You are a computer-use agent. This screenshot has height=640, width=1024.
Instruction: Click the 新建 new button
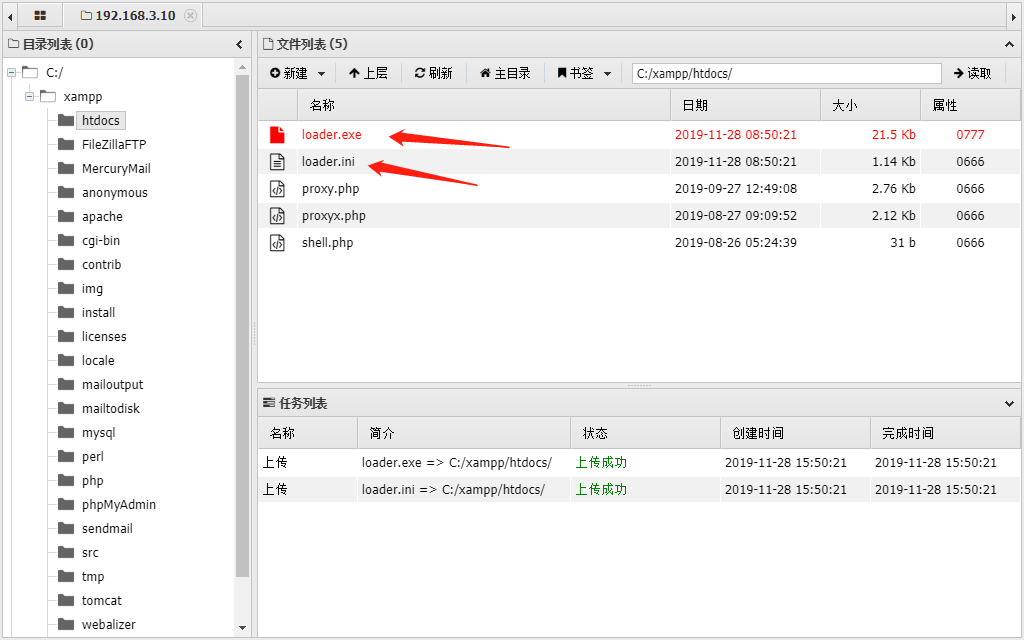[x=289, y=73]
